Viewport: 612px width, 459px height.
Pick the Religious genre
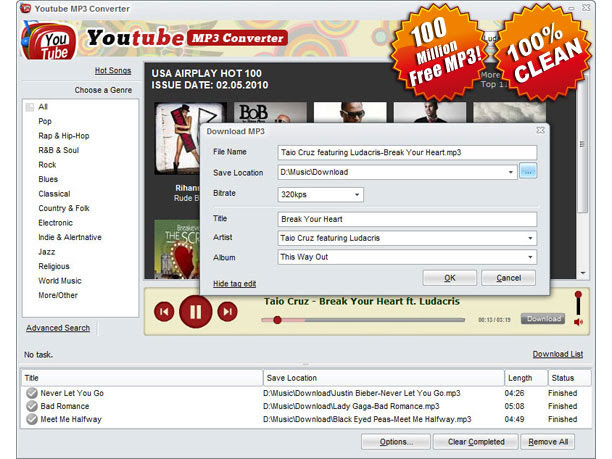pyautogui.click(x=54, y=266)
